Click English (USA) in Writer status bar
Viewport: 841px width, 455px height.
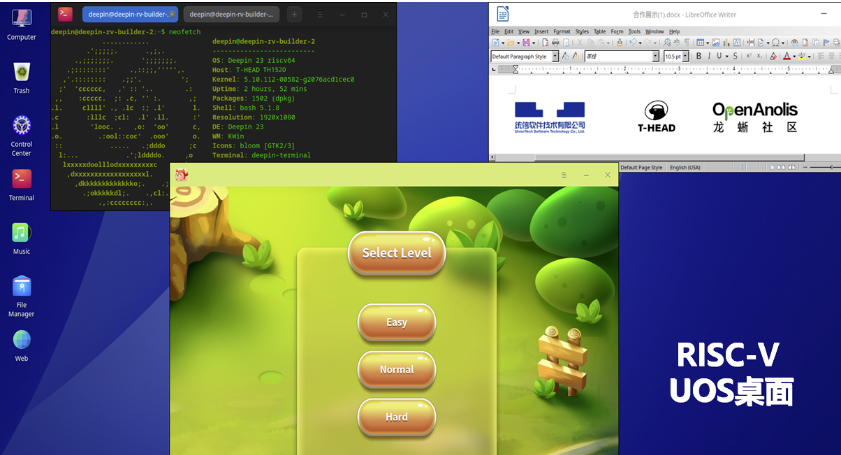tap(685, 167)
